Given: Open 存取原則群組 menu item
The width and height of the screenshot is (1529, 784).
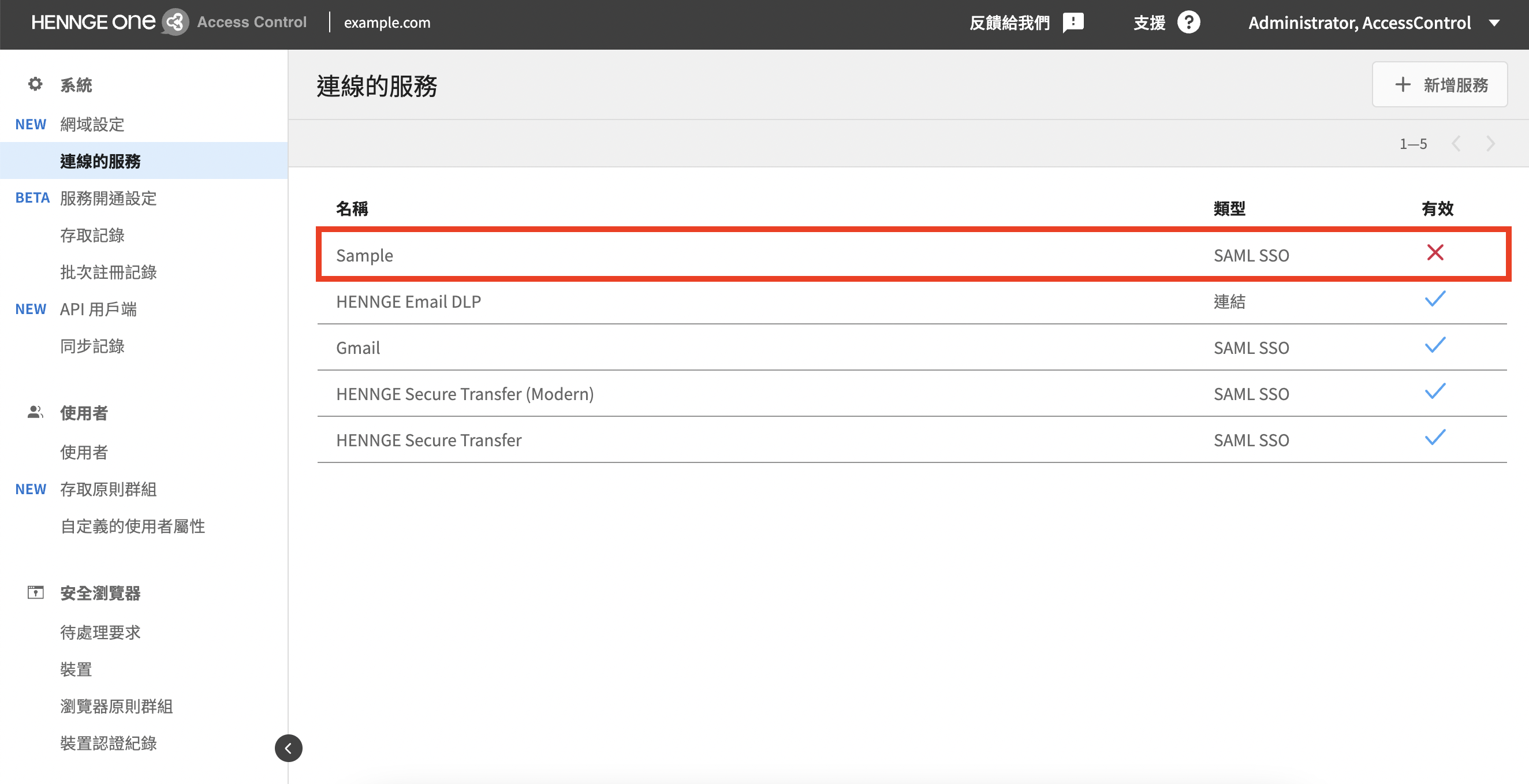Looking at the screenshot, I should [108, 489].
